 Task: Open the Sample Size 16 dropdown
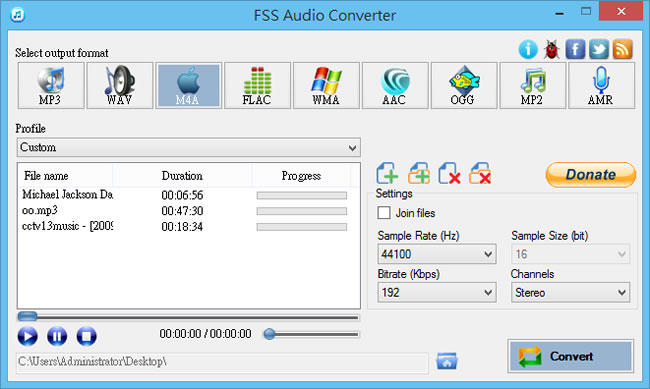click(x=570, y=254)
